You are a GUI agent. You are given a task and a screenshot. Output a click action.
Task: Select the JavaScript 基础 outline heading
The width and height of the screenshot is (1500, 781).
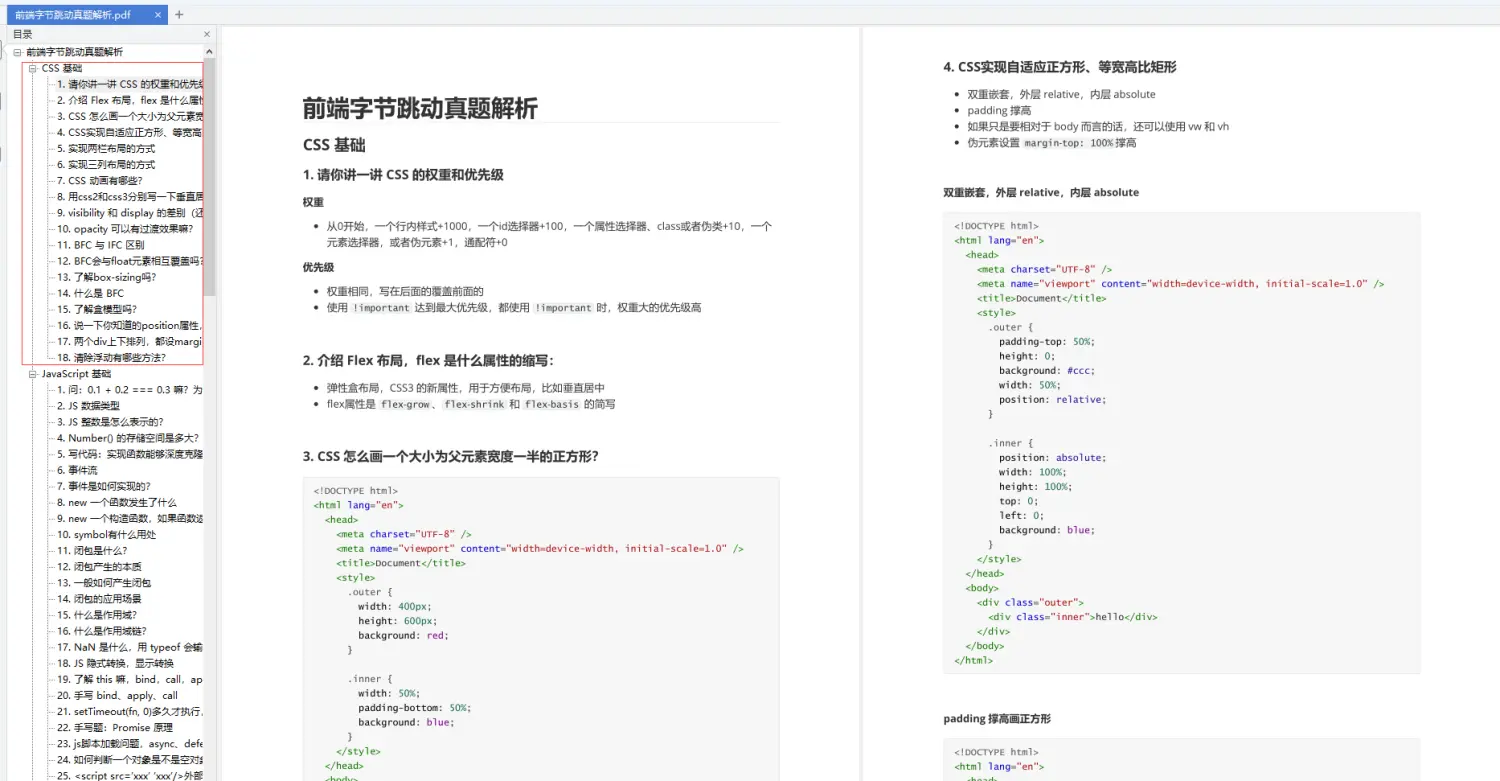(76, 373)
